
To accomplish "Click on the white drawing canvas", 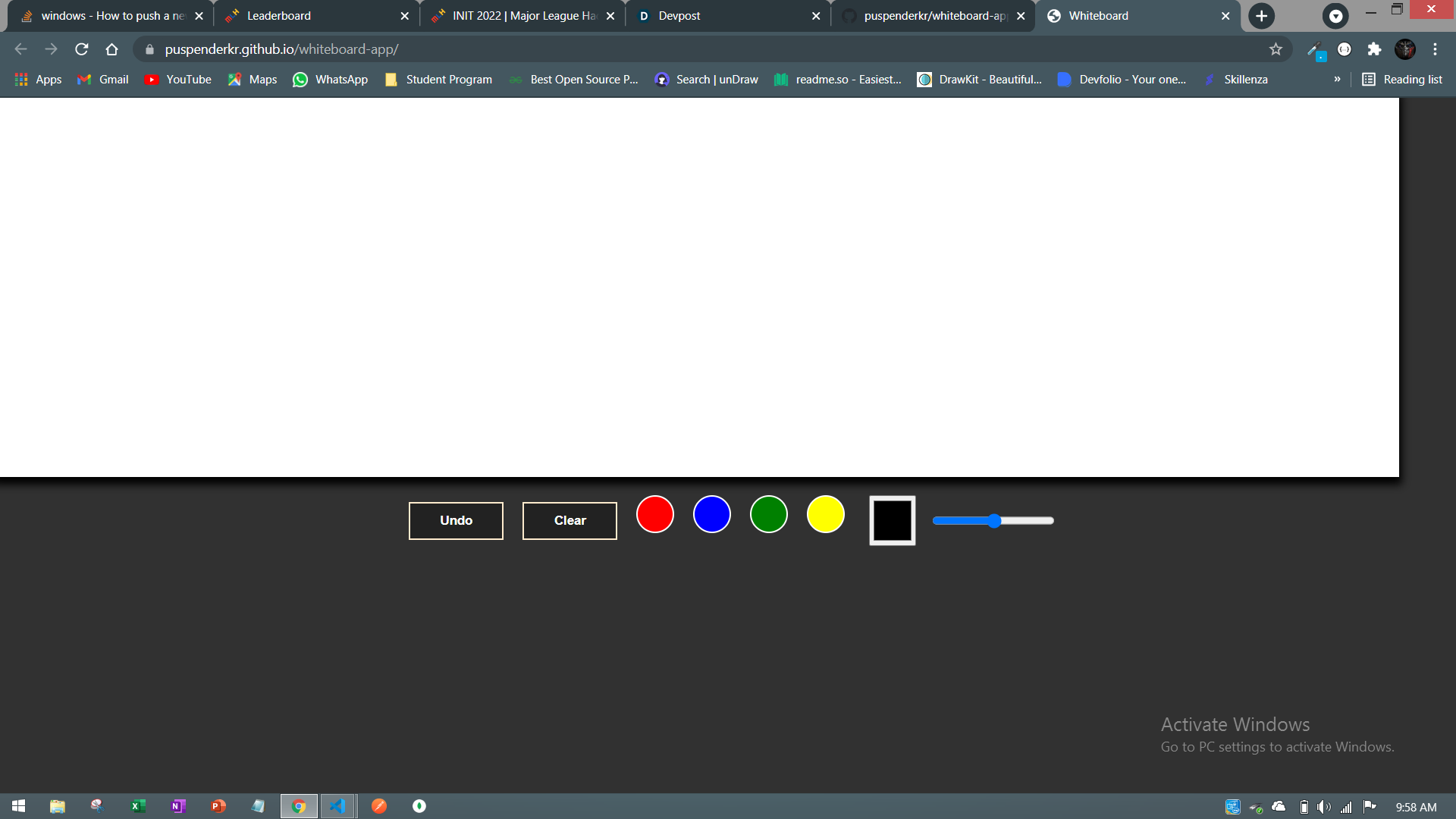I will point(698,287).
